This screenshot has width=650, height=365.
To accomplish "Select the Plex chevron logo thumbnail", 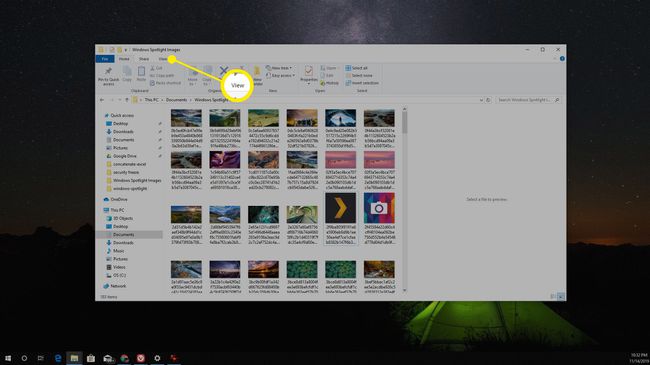I will coord(340,208).
